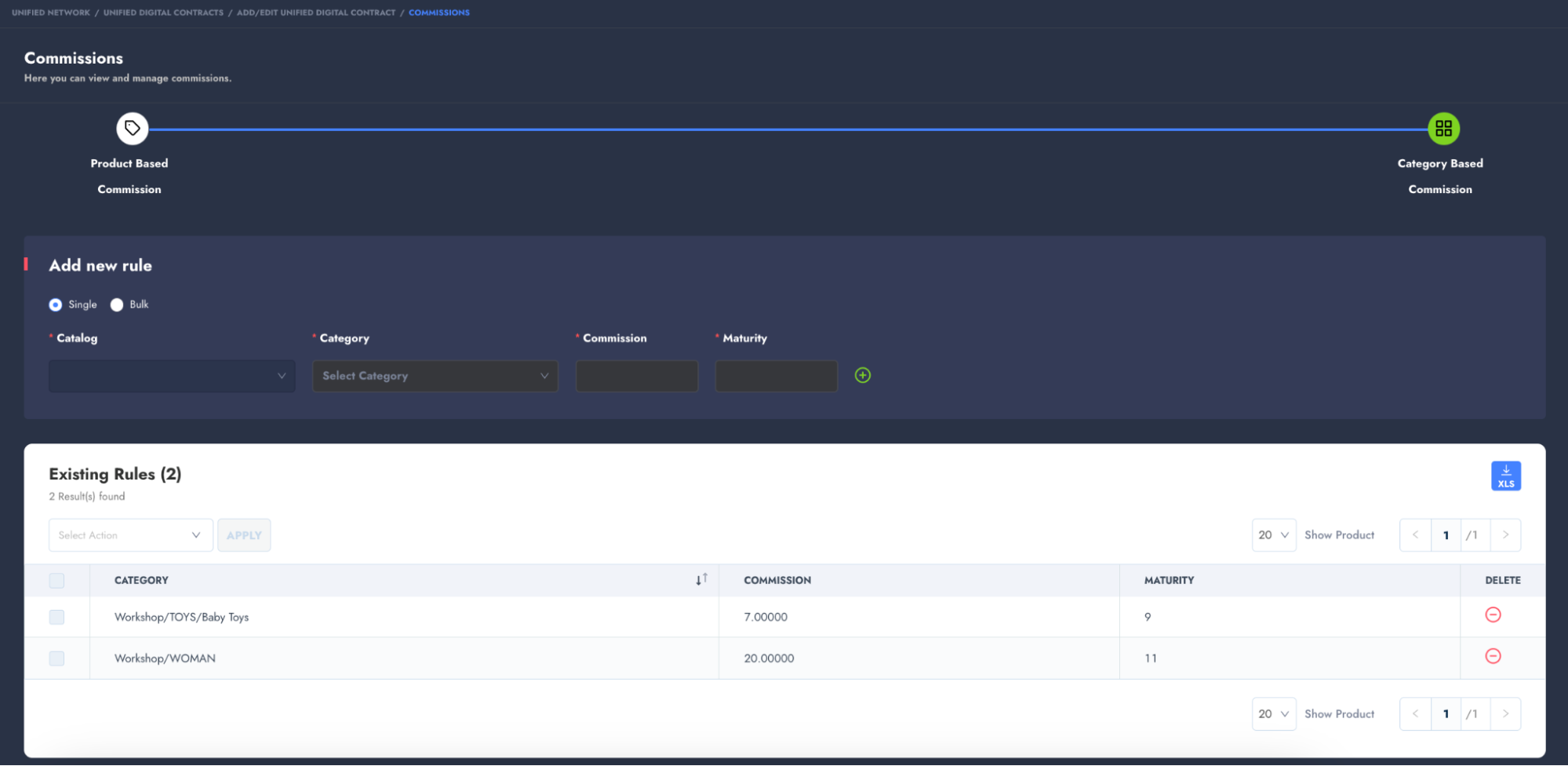This screenshot has width=1568, height=766.
Task: Go to previous page in bottom pagination
Action: (1415, 714)
